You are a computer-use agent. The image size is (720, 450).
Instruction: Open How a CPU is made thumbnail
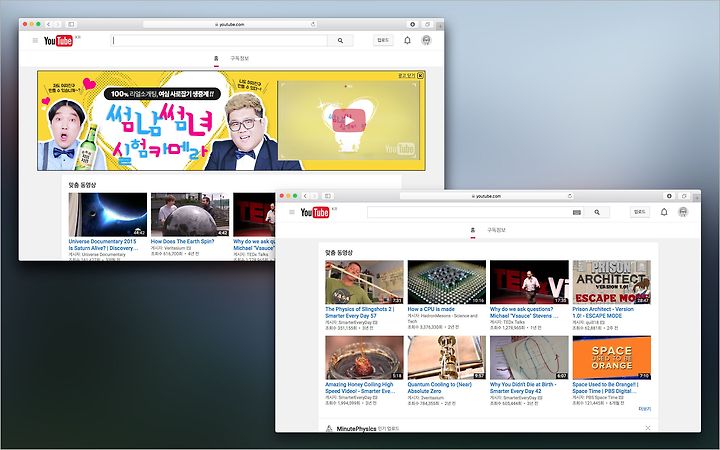447,282
